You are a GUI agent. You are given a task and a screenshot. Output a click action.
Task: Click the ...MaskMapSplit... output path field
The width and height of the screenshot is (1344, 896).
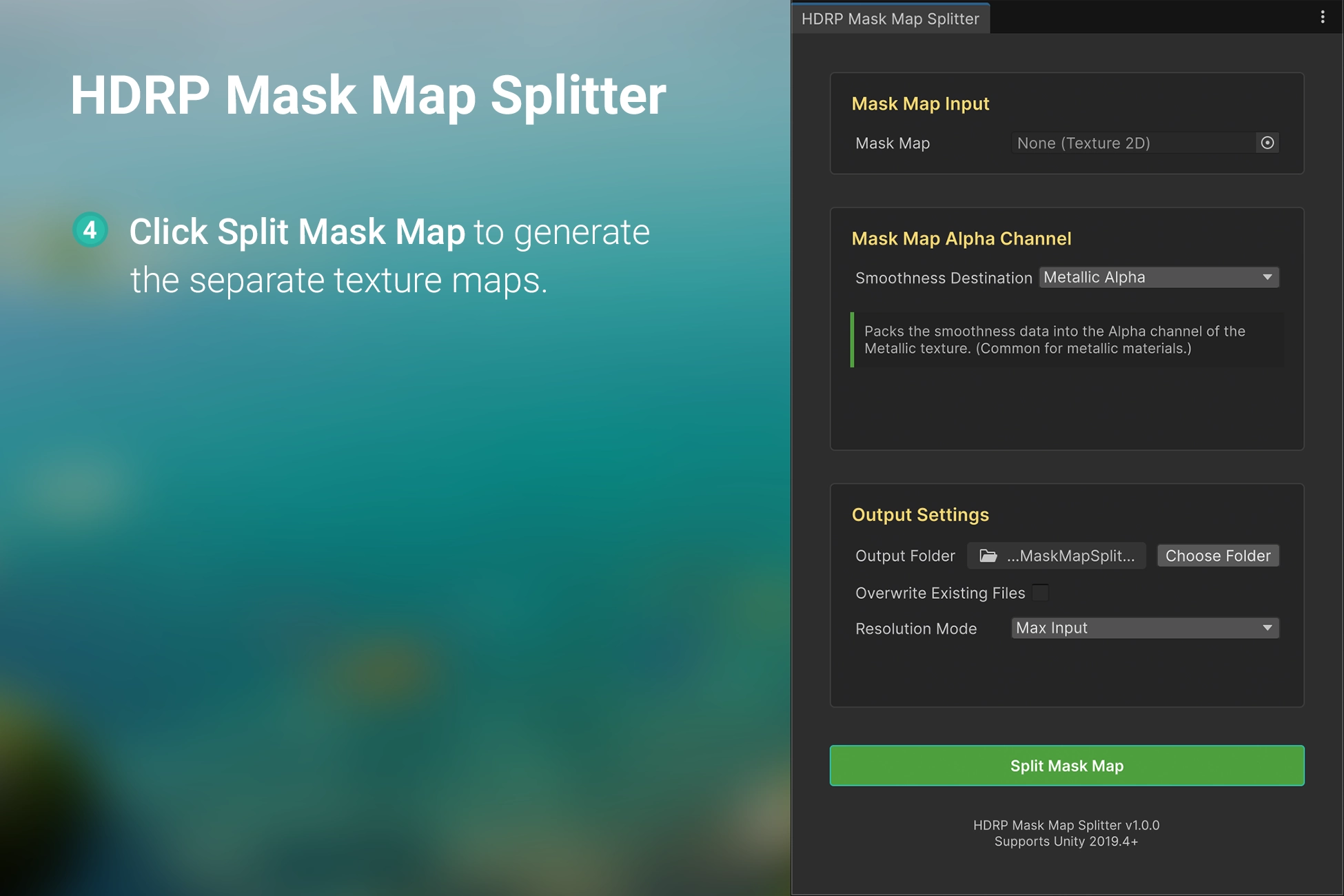(x=1070, y=556)
